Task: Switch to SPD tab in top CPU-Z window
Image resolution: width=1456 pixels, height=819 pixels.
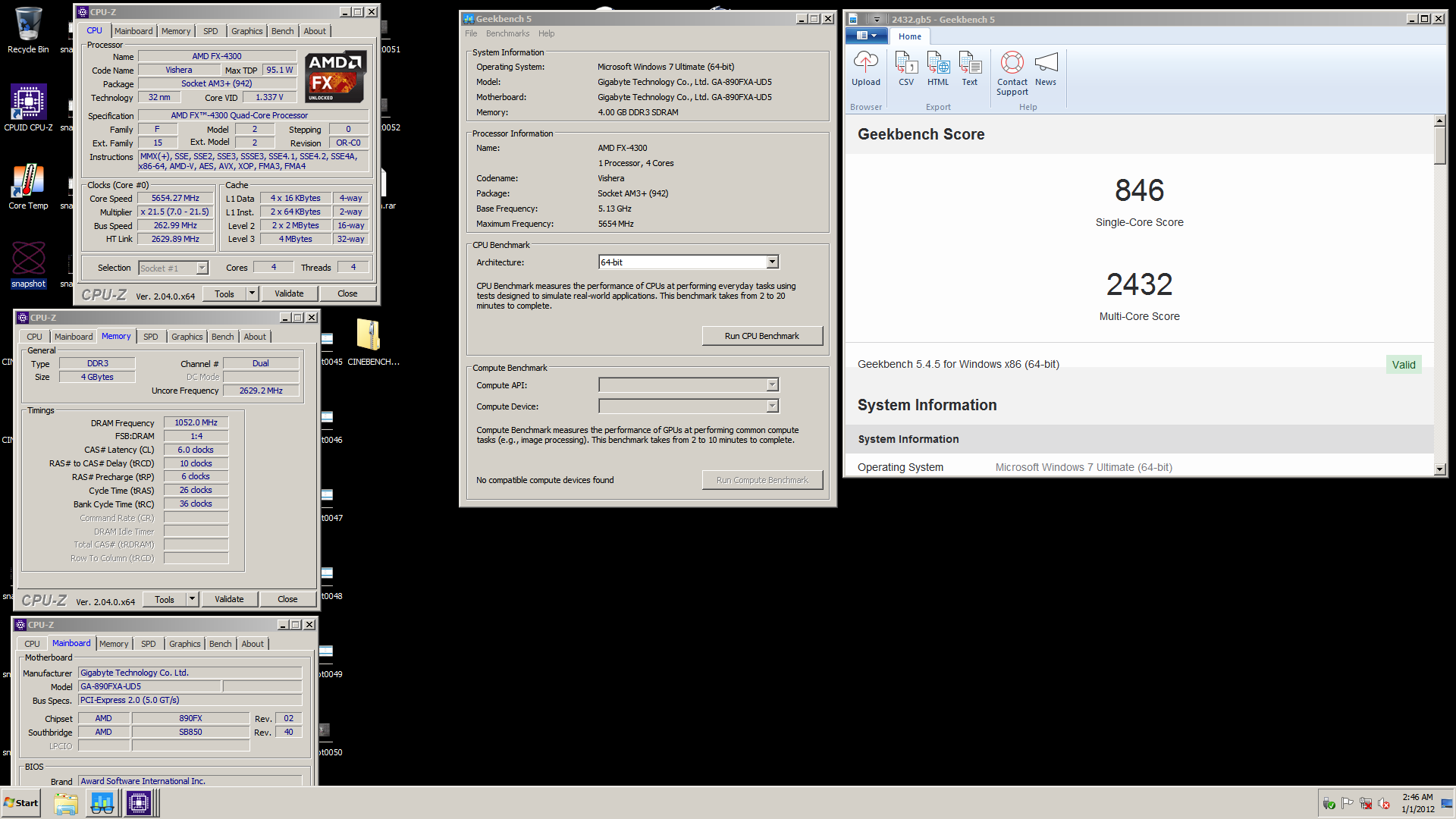Action: click(211, 31)
